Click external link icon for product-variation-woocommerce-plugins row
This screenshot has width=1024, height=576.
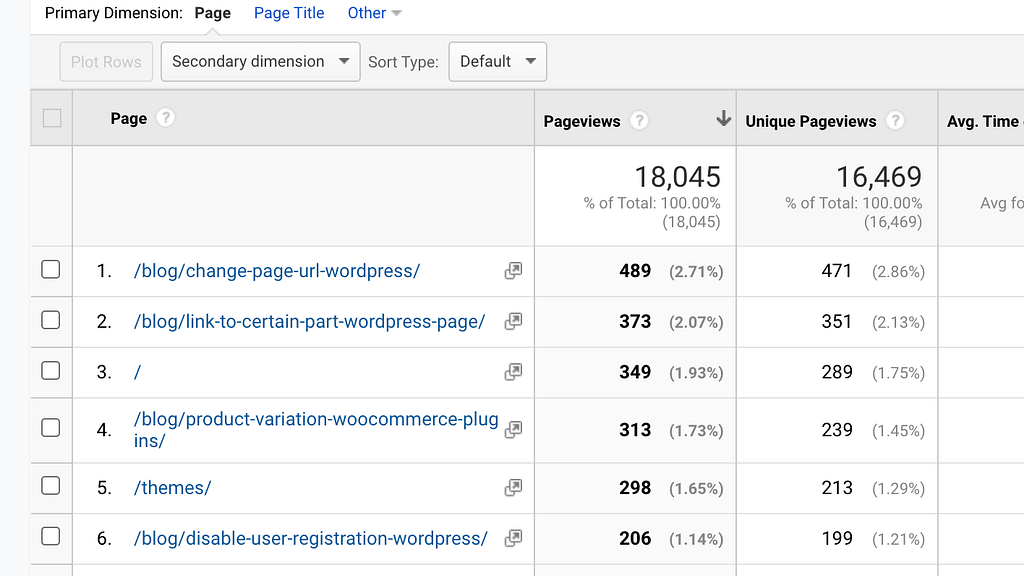click(x=513, y=429)
